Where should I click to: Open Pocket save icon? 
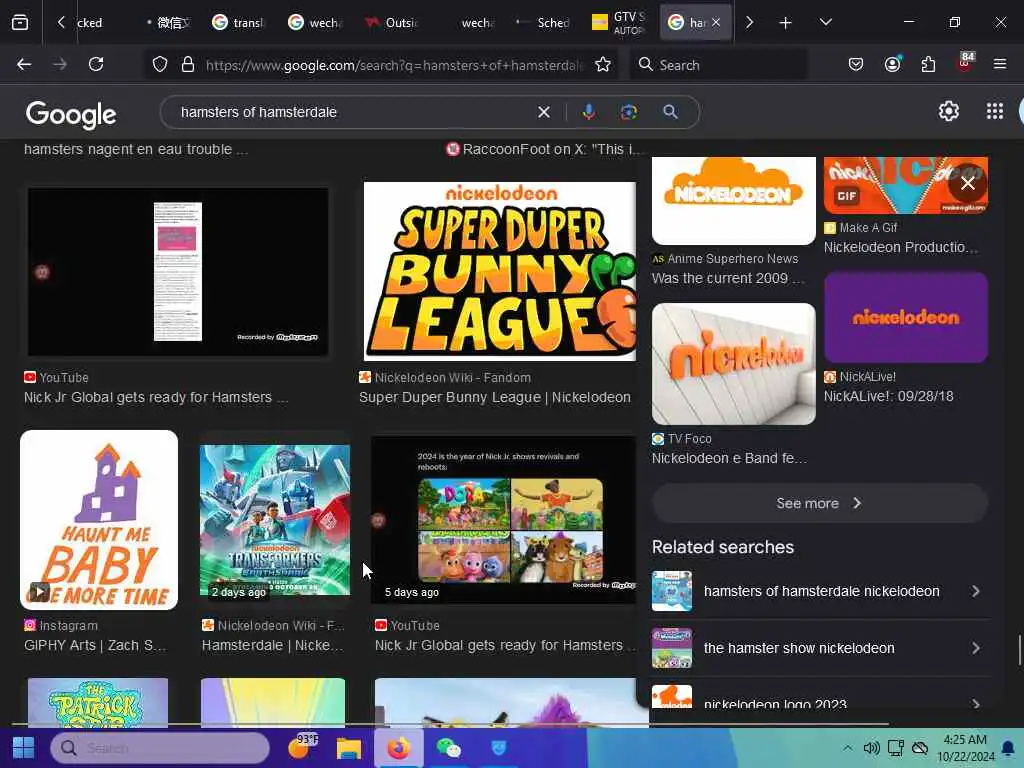pos(856,65)
